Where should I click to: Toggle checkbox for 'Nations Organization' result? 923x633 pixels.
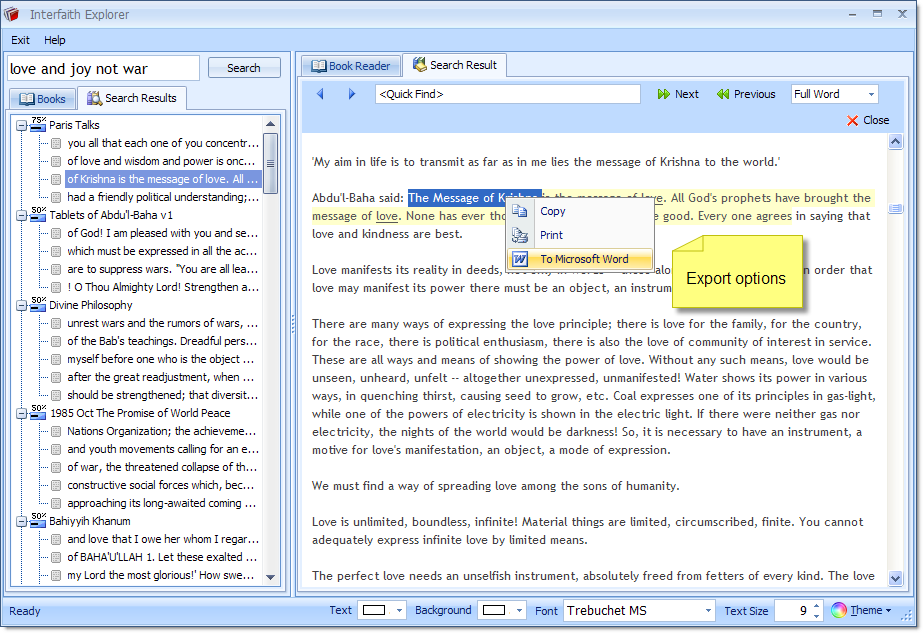pos(57,431)
